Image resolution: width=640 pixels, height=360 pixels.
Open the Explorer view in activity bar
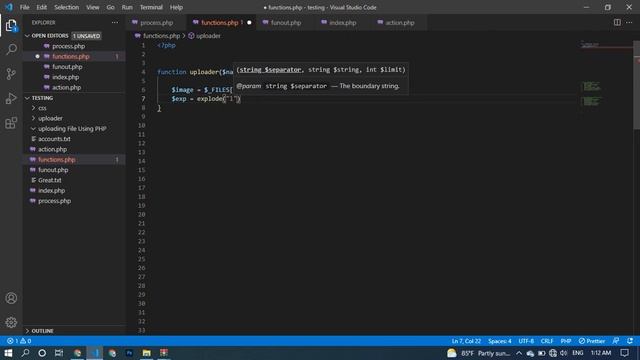tap(11, 26)
